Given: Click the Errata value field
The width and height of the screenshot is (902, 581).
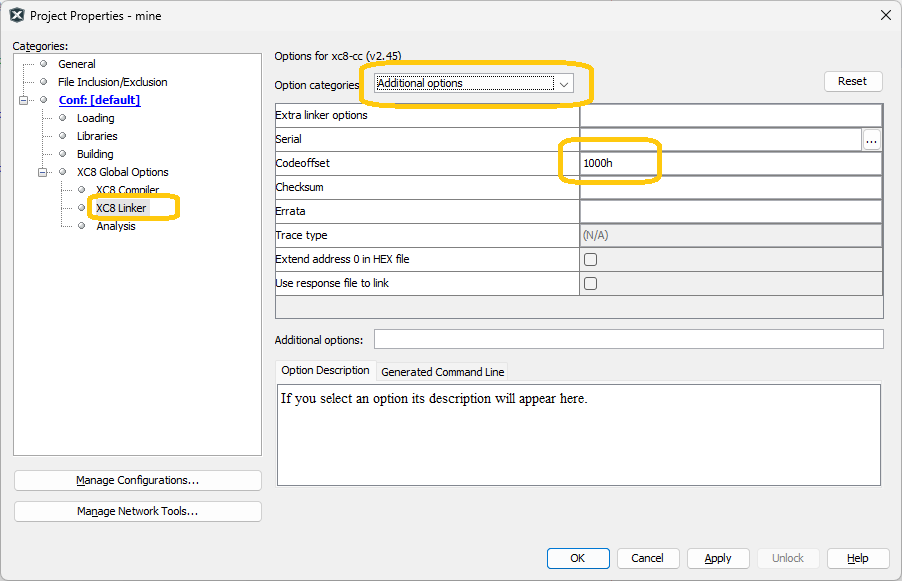Looking at the screenshot, I should 731,211.
